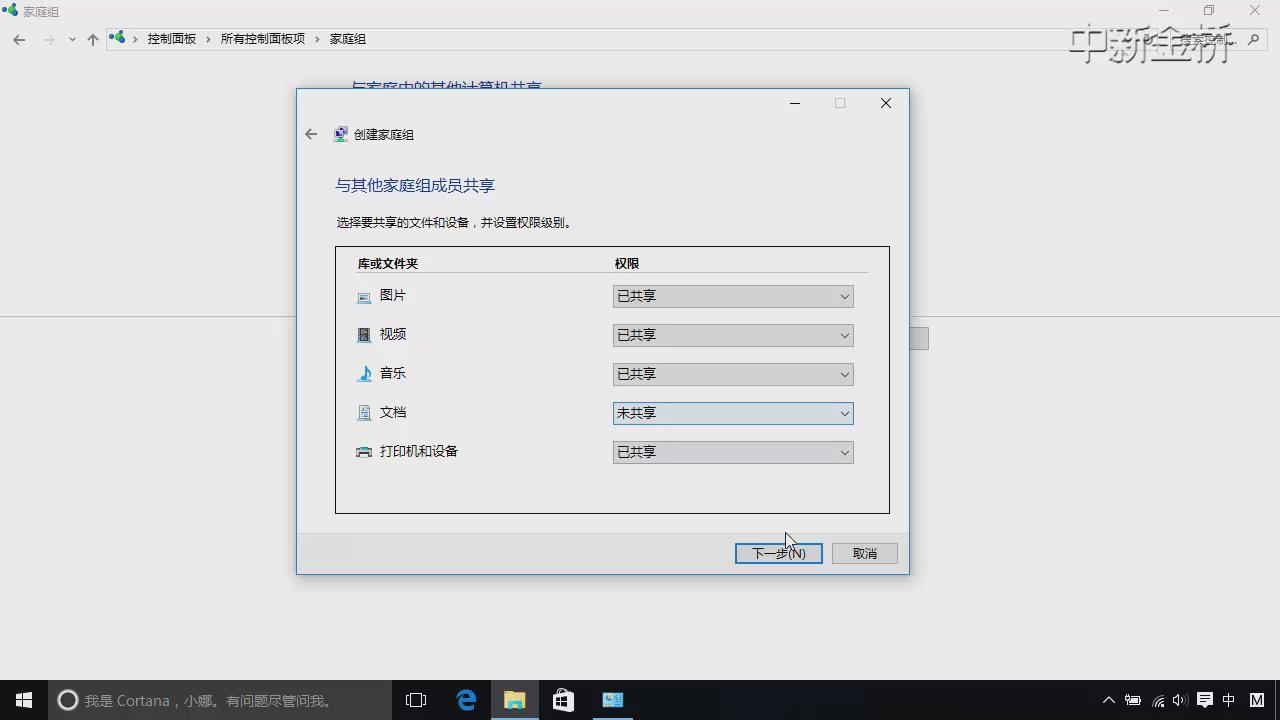Open Task View from the taskbar
The image size is (1280, 720).
tap(416, 700)
